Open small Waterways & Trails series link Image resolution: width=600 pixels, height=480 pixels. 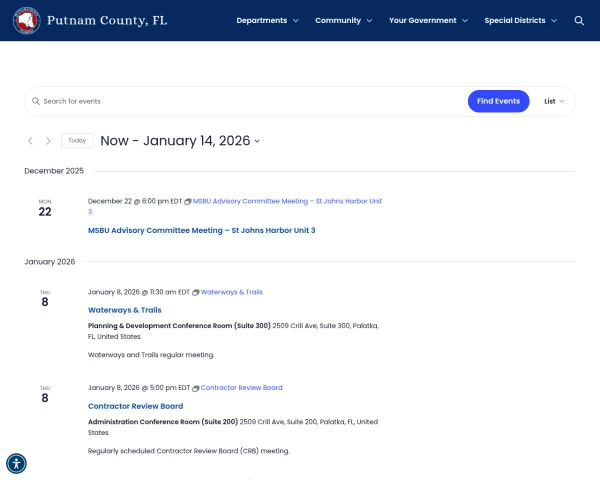pos(232,292)
